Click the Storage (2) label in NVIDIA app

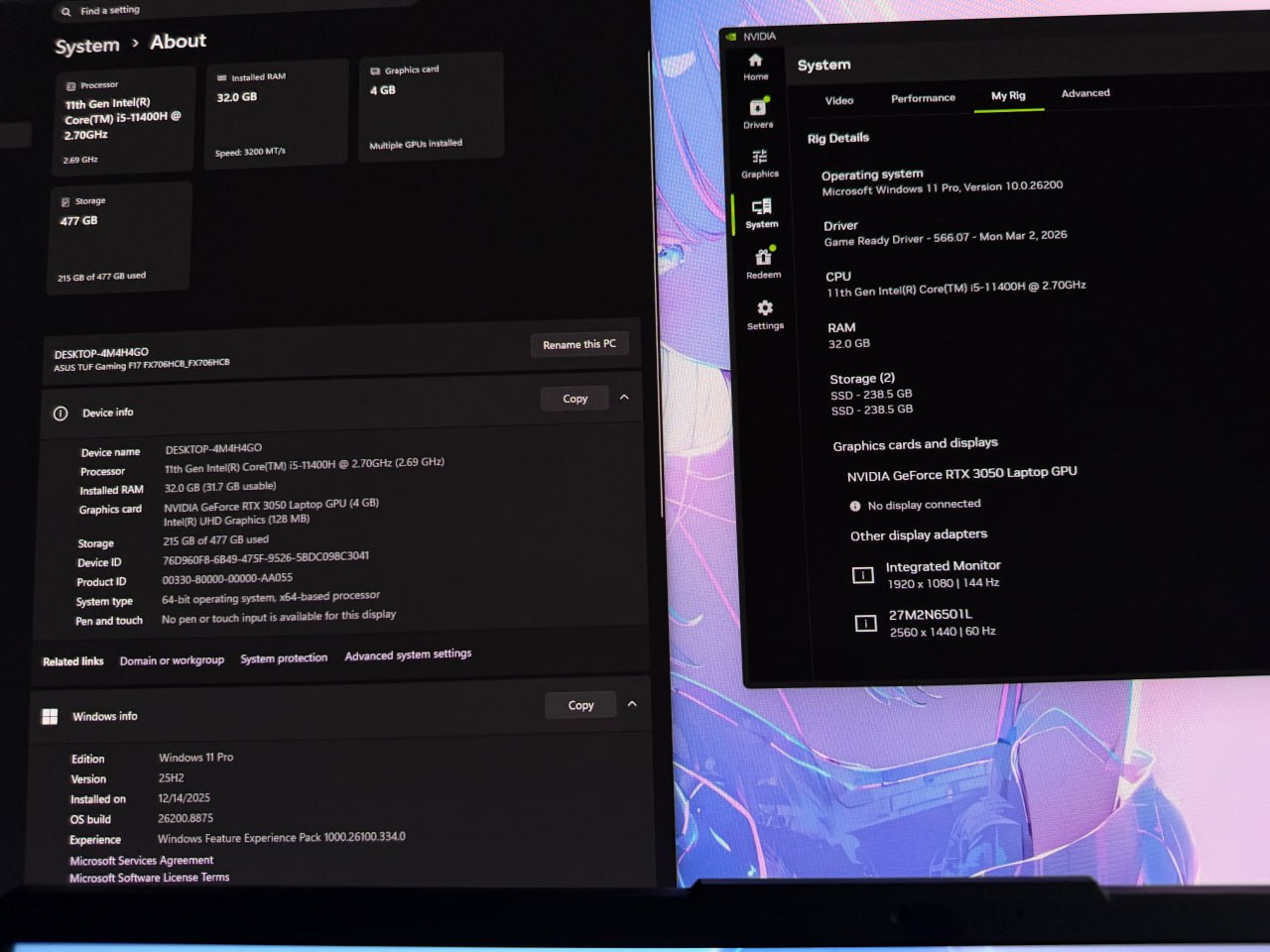862,379
